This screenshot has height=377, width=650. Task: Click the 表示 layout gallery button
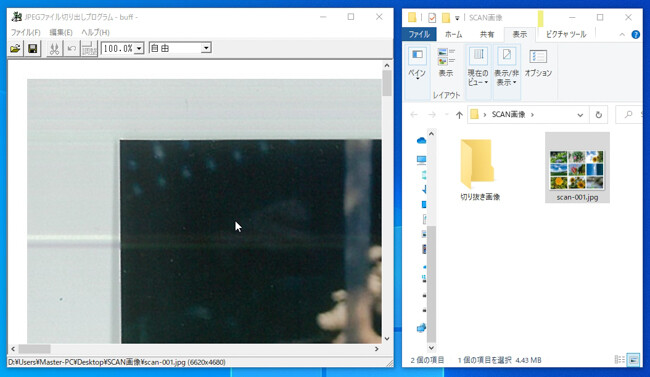(446, 62)
